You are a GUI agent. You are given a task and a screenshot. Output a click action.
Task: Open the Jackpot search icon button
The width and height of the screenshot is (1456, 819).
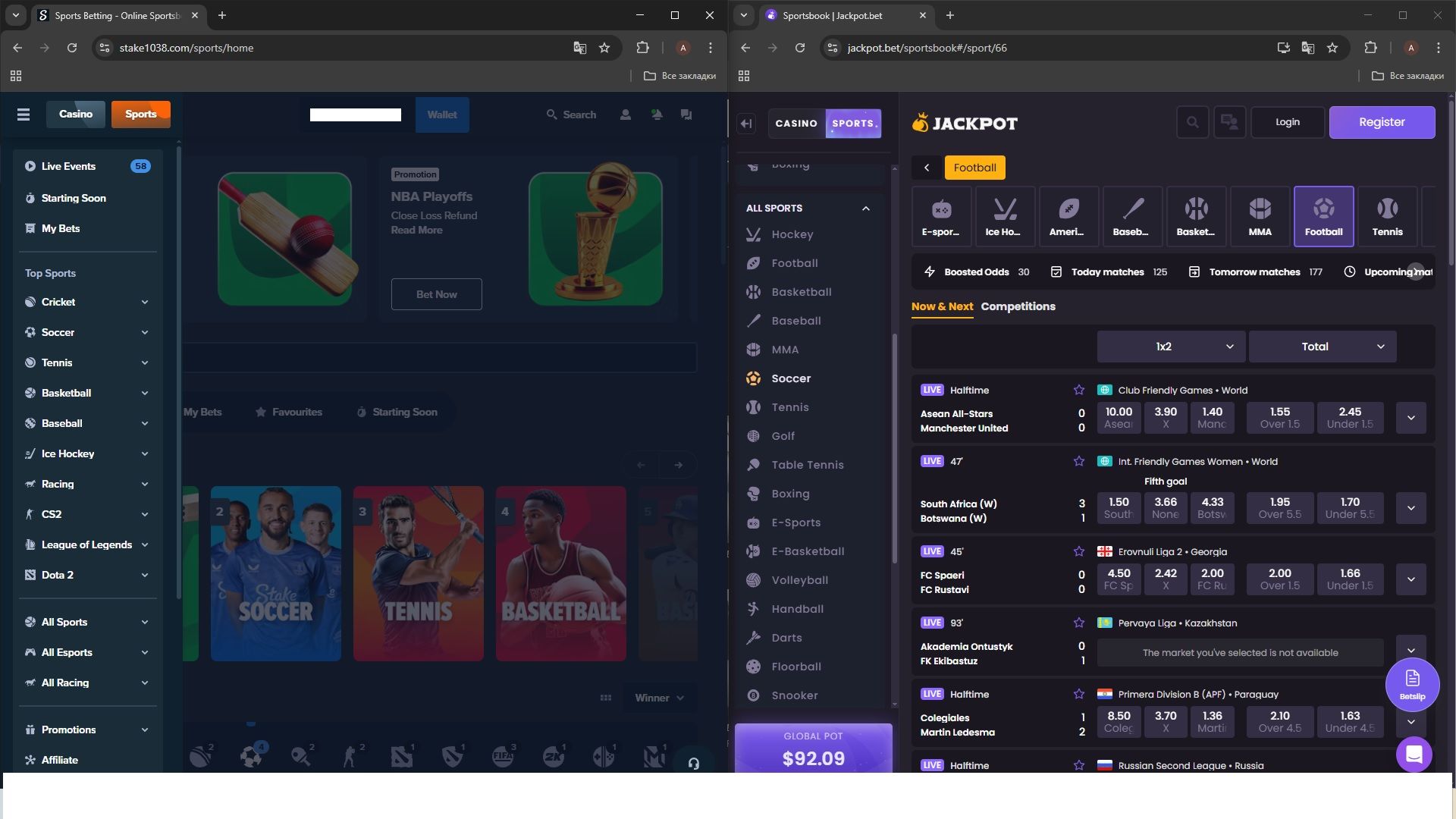[1192, 122]
